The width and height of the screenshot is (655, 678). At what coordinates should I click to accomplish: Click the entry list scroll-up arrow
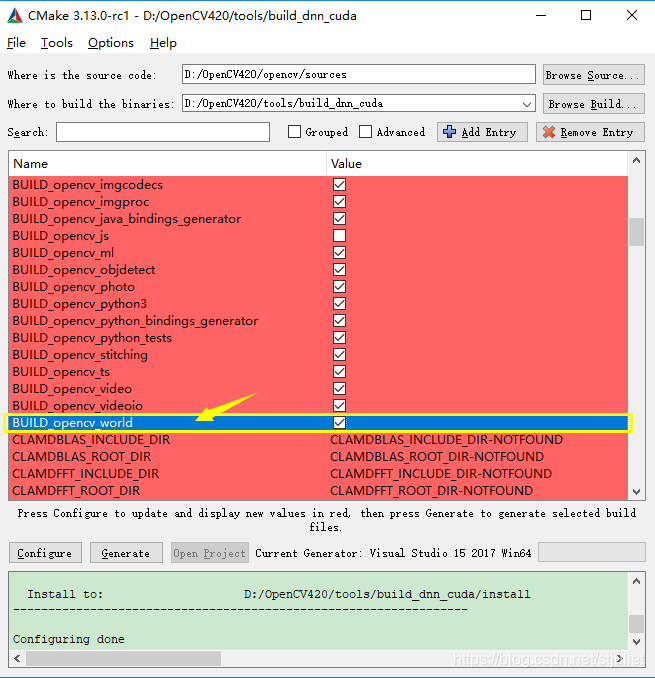[x=636, y=160]
